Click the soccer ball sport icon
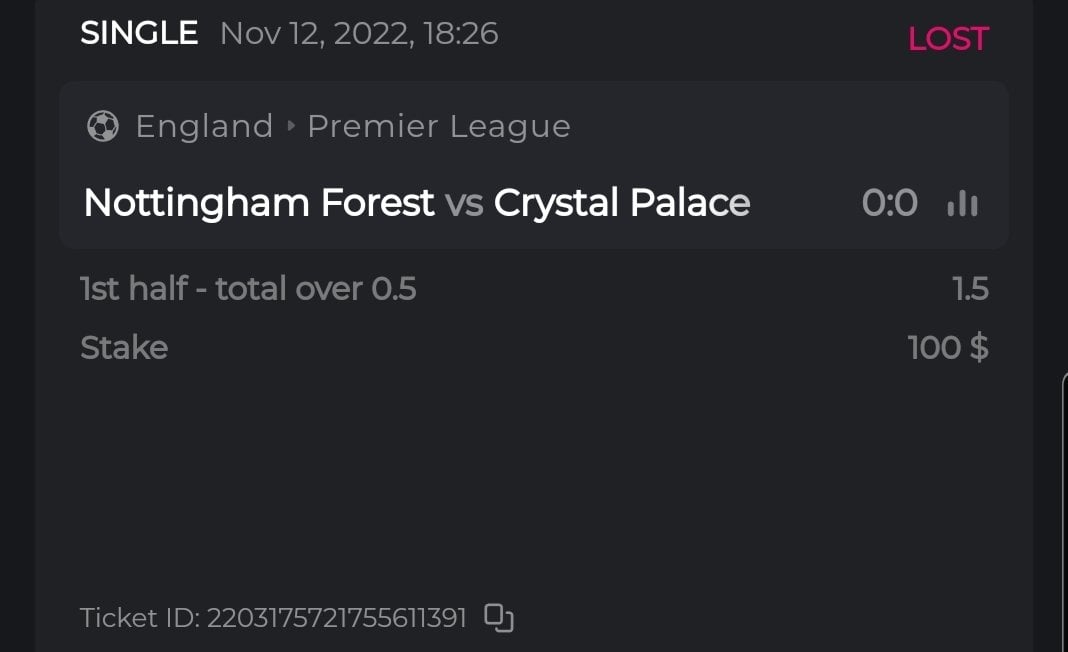 point(102,127)
